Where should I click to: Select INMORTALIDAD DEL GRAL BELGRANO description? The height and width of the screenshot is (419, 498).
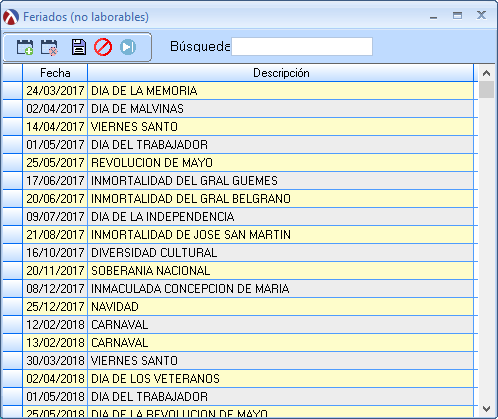click(280, 199)
